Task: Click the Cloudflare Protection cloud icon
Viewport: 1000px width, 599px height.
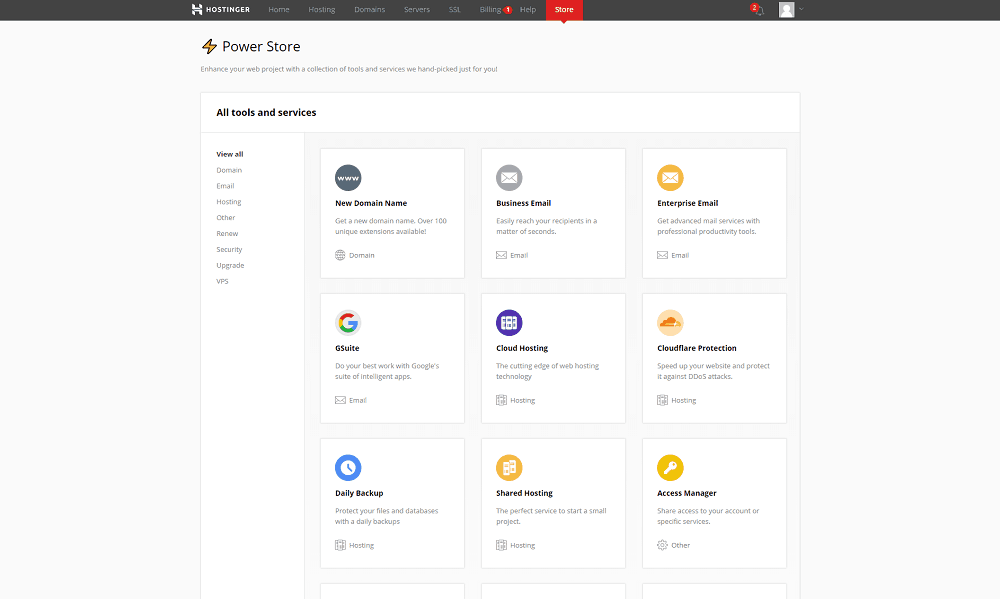Action: click(670, 323)
